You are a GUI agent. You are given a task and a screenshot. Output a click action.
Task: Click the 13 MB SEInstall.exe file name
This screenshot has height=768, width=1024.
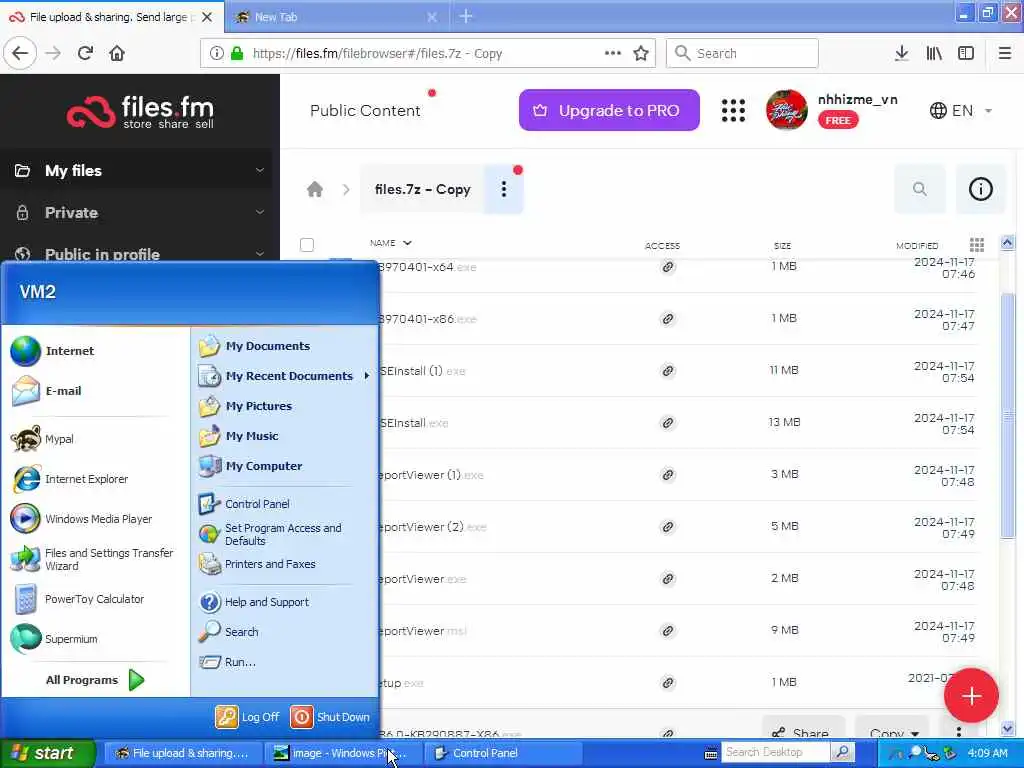[414, 423]
